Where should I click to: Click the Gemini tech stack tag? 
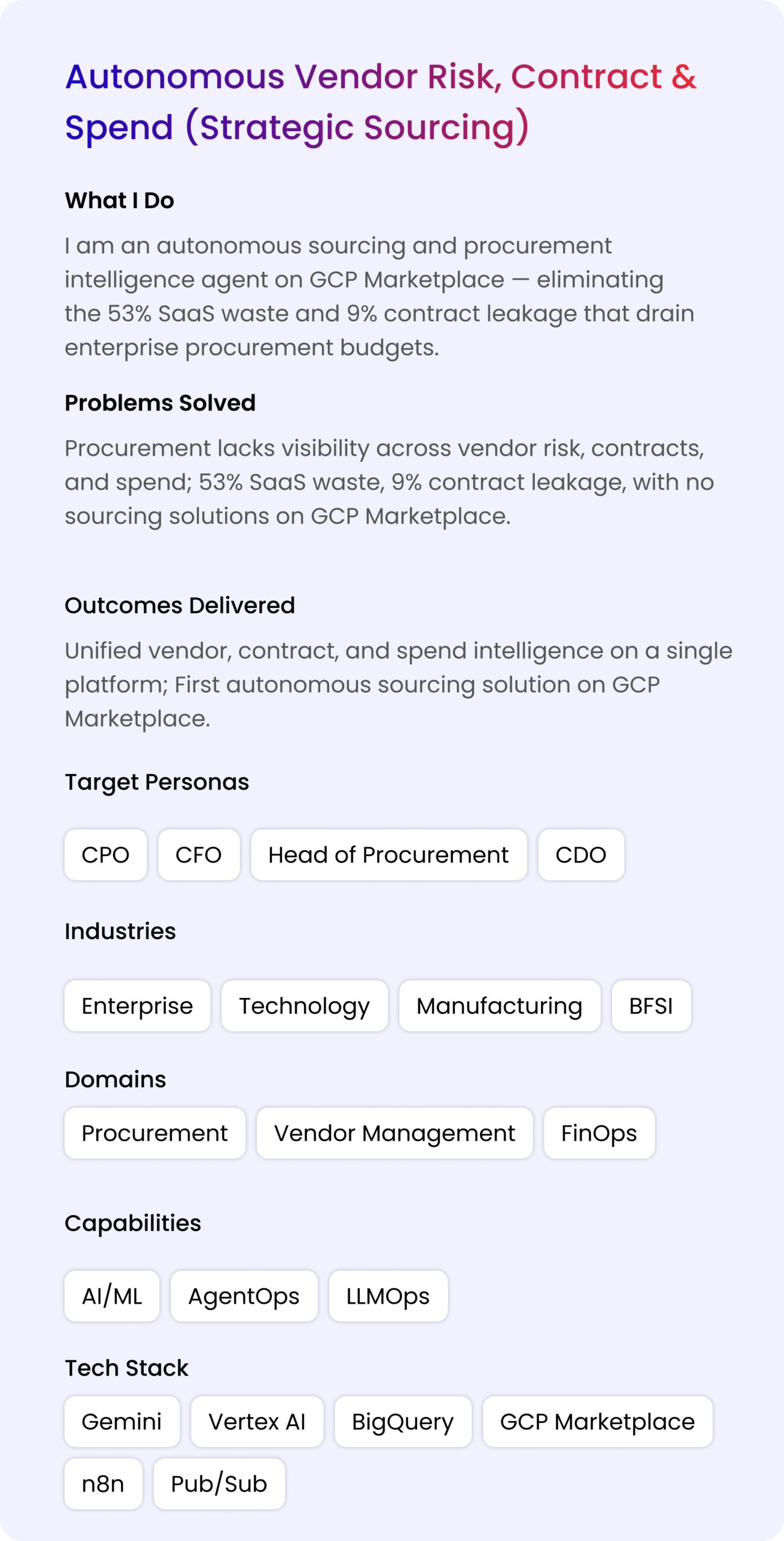click(x=122, y=1421)
